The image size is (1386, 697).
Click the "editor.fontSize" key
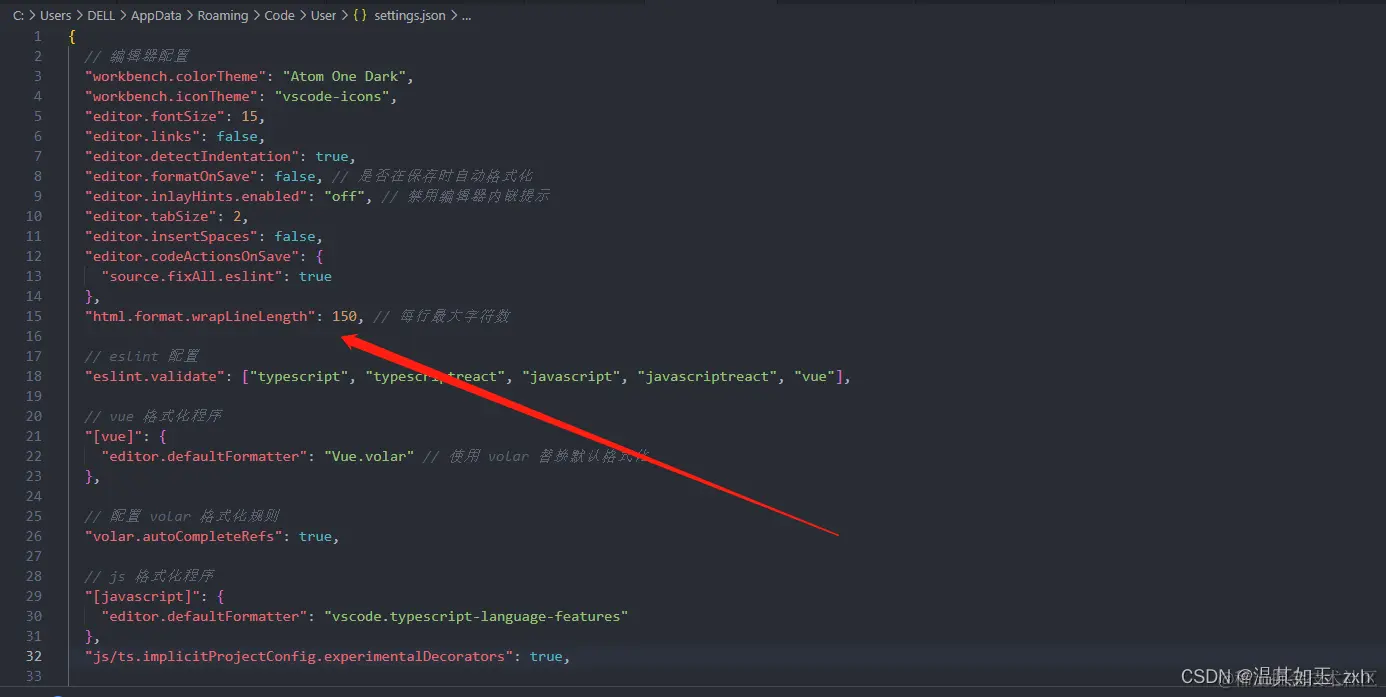155,116
